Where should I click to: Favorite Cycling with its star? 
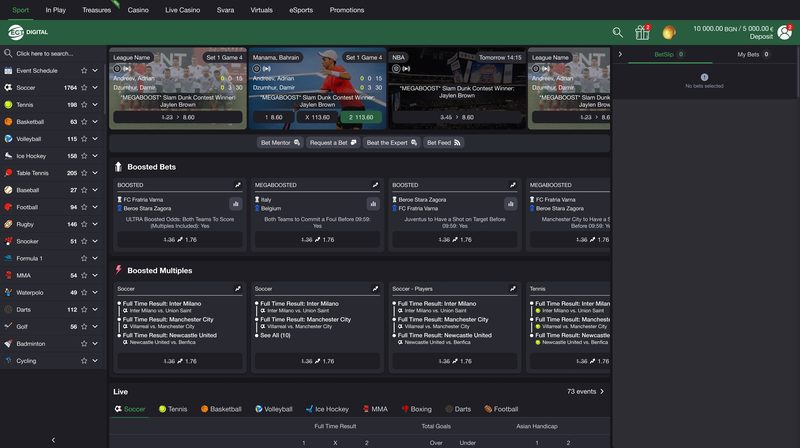tap(84, 361)
